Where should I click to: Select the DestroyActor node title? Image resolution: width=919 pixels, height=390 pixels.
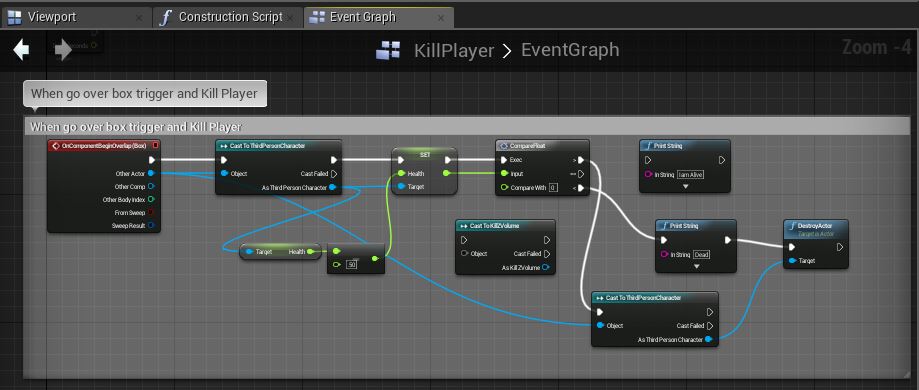coord(815,225)
